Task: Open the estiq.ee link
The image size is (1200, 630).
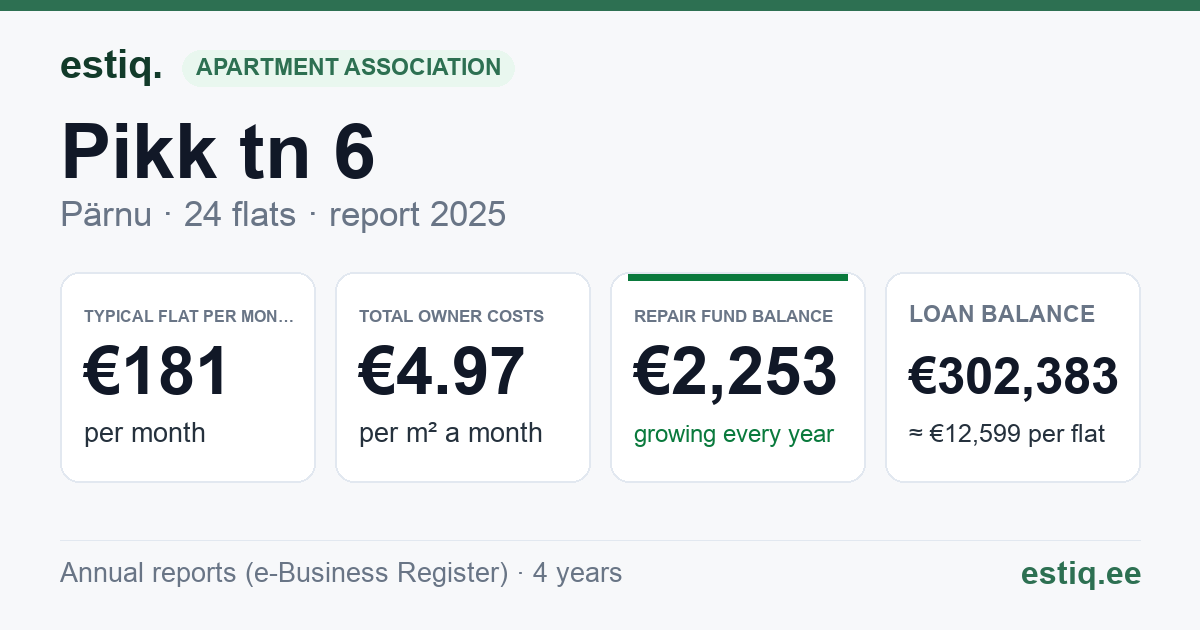Action: pos(1081,573)
